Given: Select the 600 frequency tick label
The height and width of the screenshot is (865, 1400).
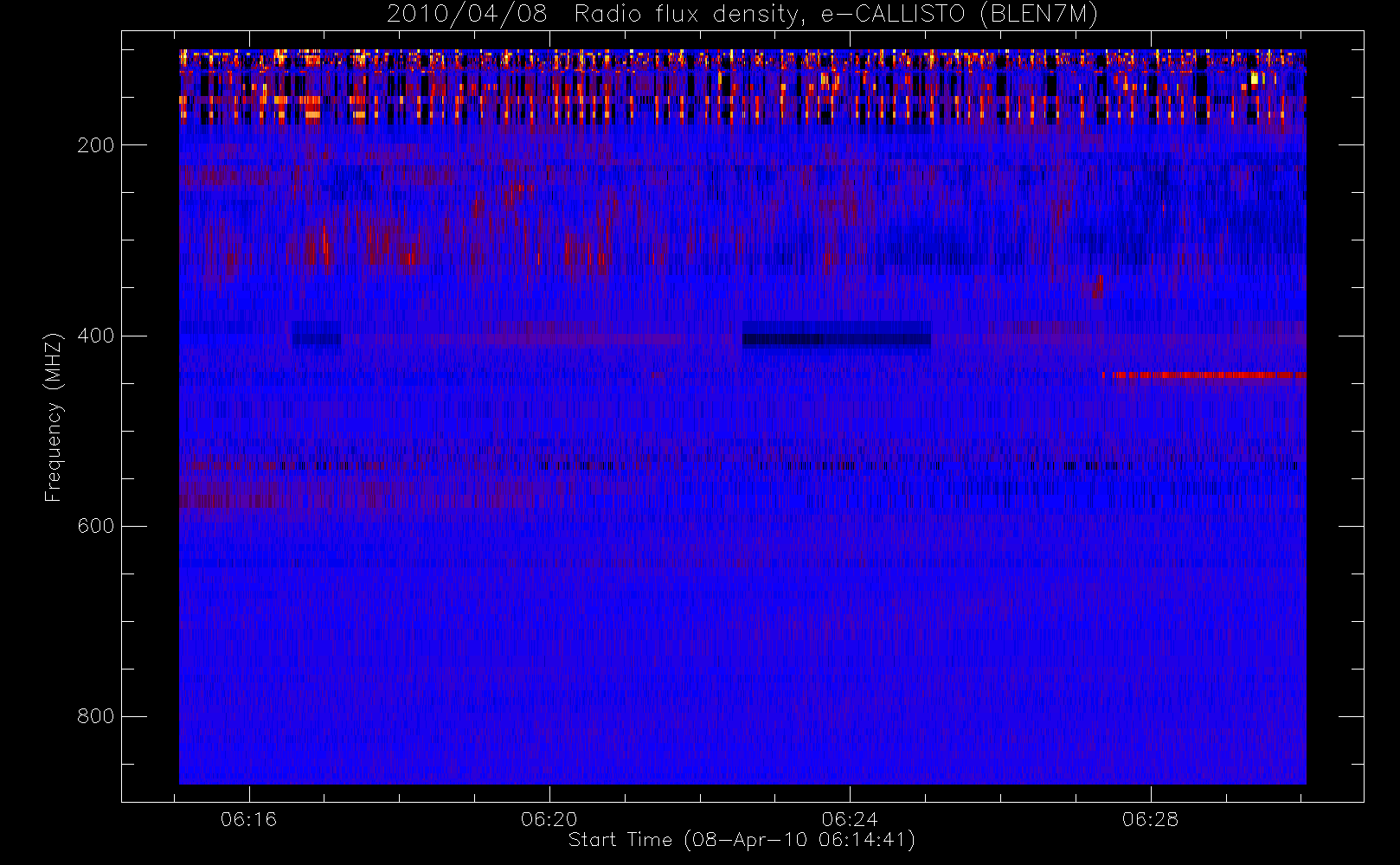Looking at the screenshot, I should 96,526.
